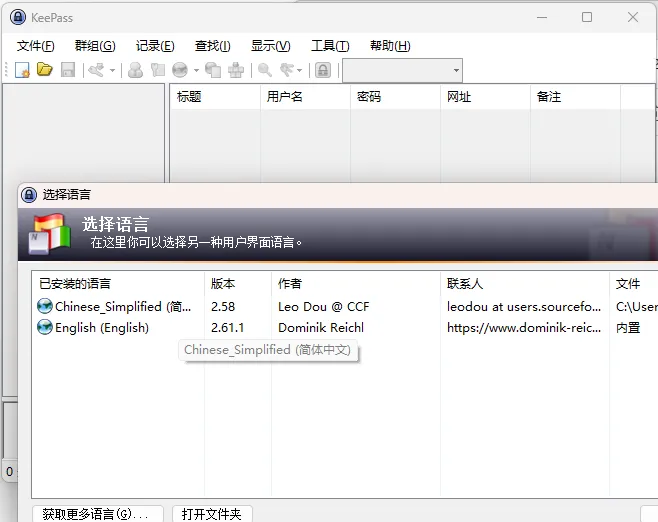Click the 作者 column header
This screenshot has height=522, width=658.
click(356, 284)
